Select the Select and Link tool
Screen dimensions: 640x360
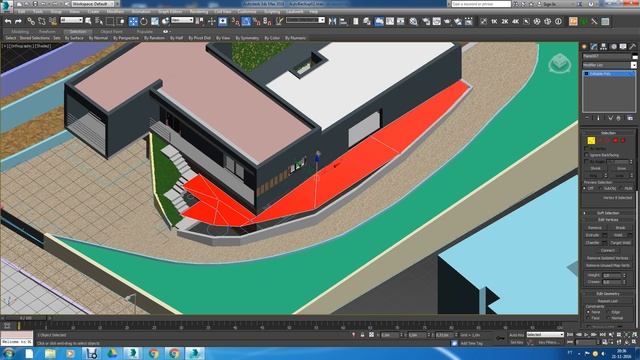point(31,21)
